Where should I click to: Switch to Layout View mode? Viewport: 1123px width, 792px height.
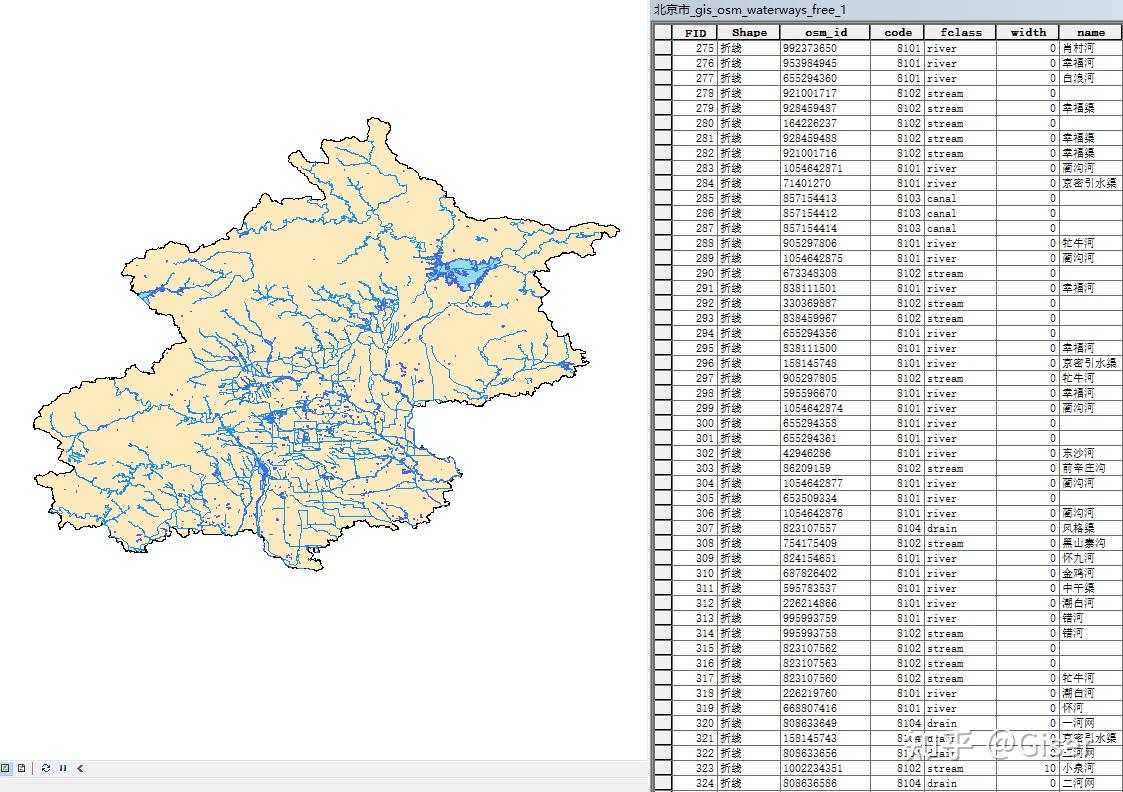(21, 768)
